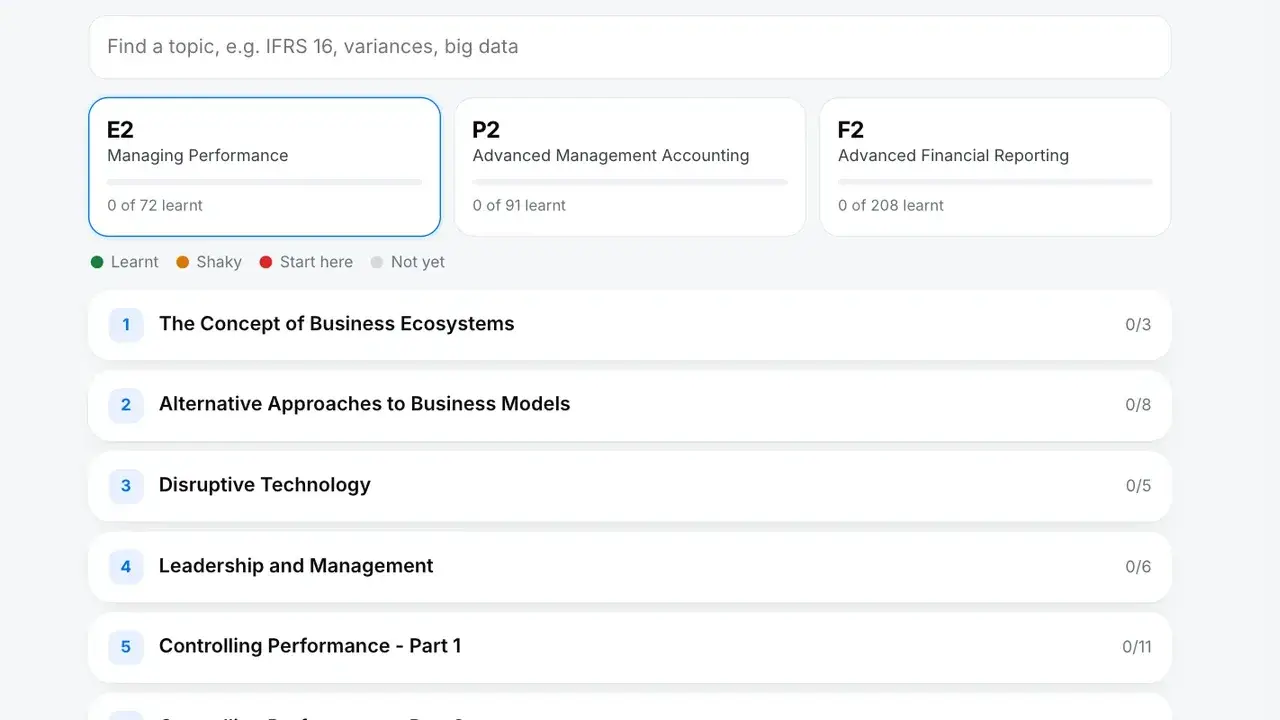
Task: Click the 'Not yet' legend label
Action: (418, 262)
